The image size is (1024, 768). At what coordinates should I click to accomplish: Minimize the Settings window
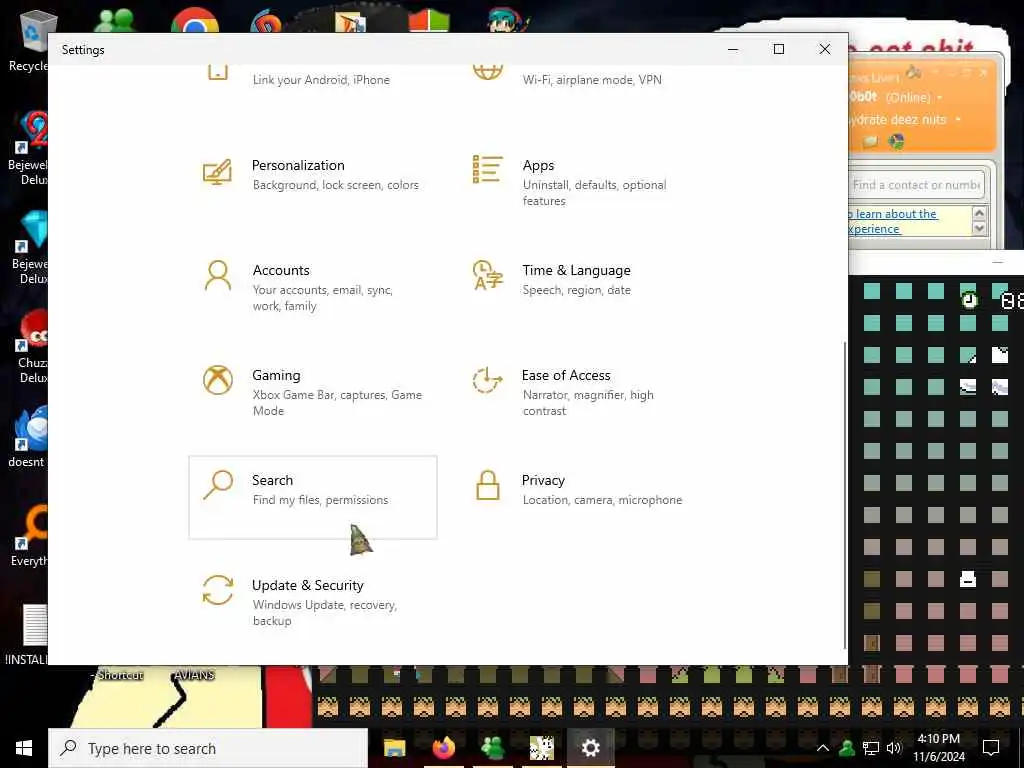[x=733, y=49]
